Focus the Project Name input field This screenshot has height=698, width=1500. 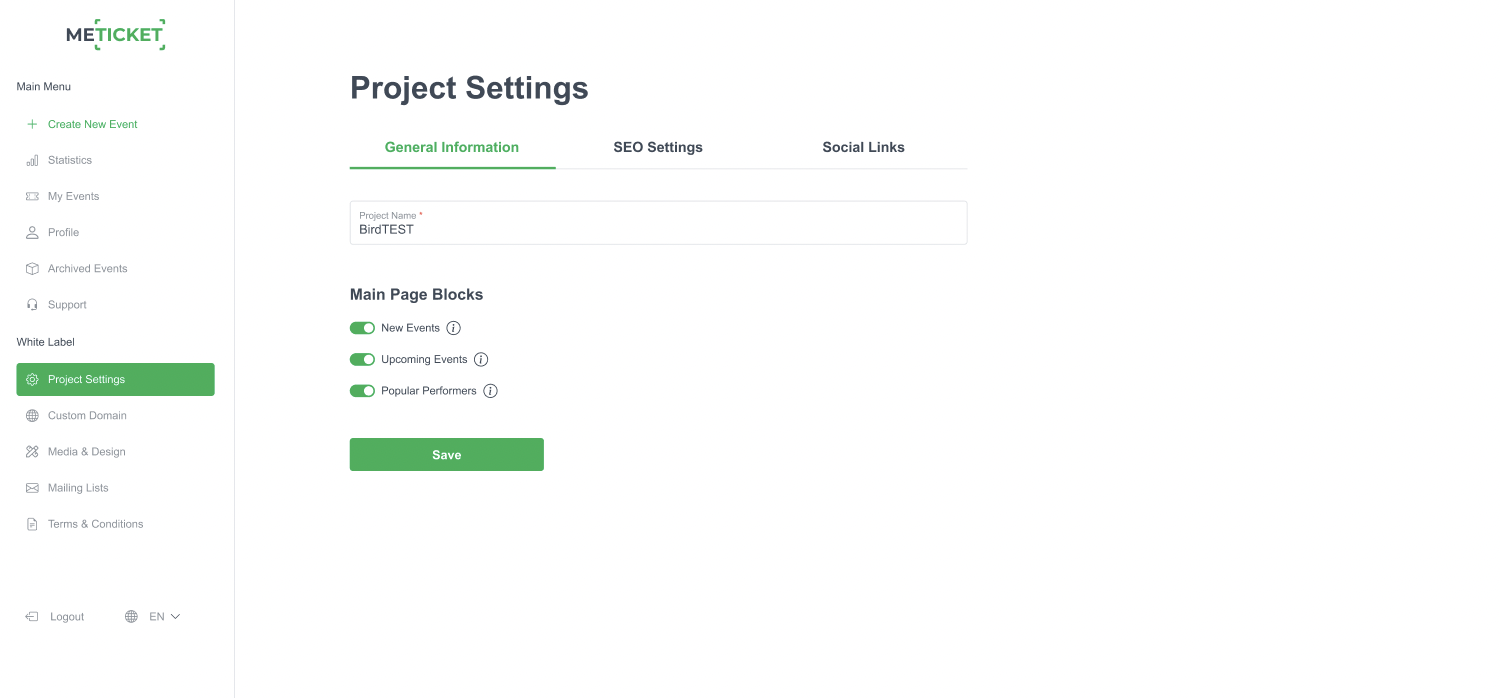pos(658,229)
